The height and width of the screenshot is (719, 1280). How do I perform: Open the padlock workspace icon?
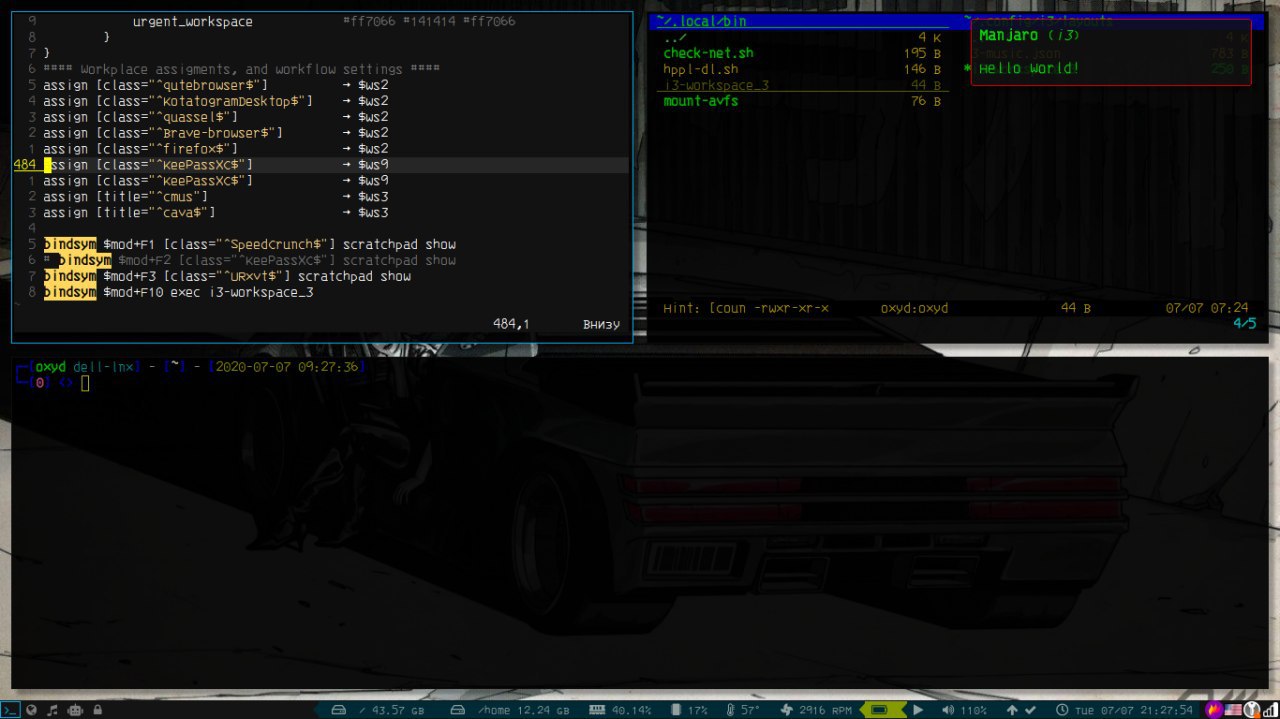click(97, 710)
